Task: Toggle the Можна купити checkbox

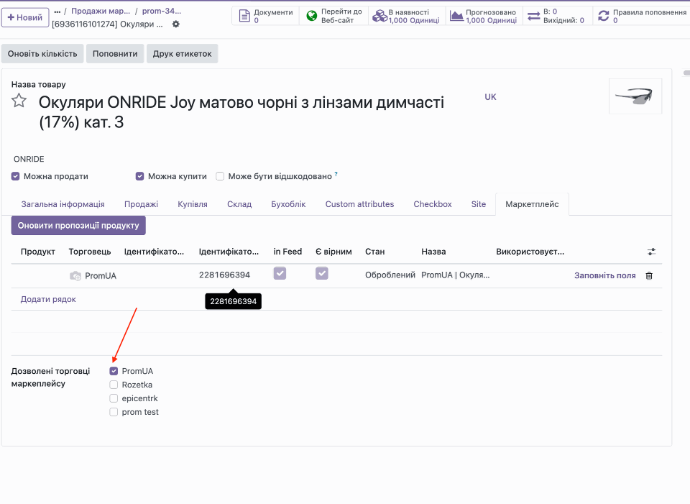Action: tap(140, 176)
